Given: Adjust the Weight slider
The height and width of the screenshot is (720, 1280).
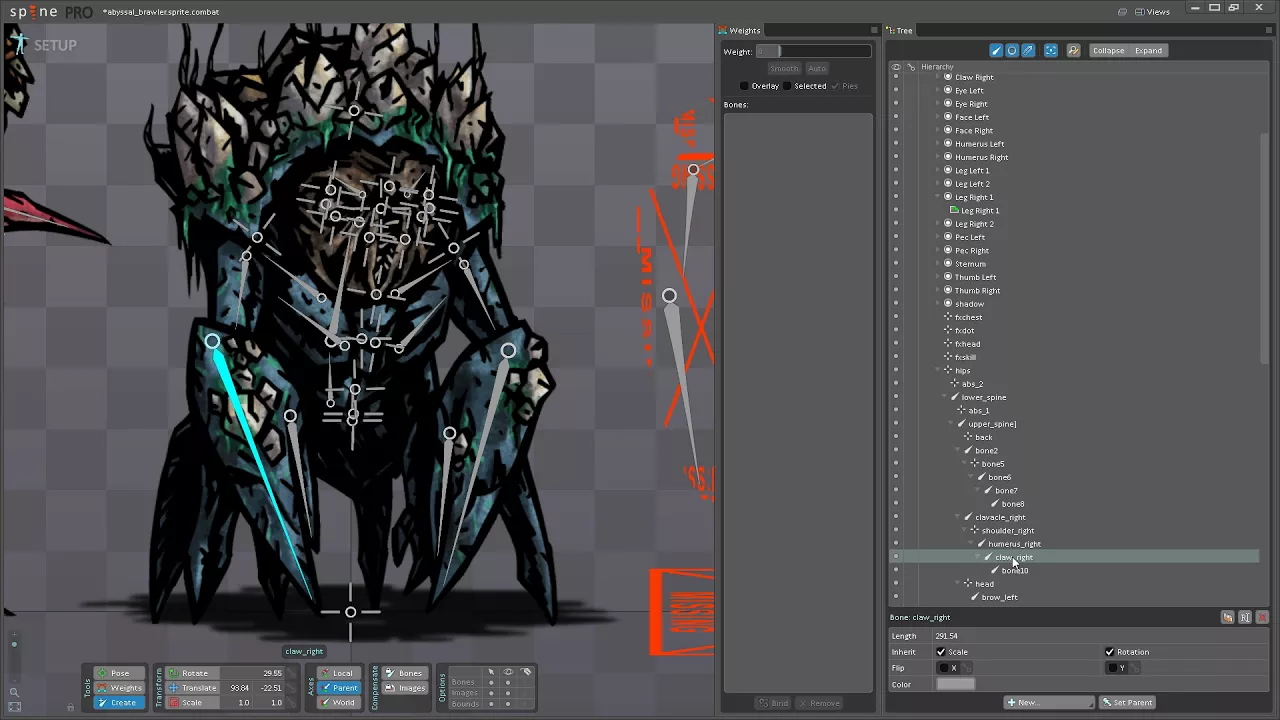Looking at the screenshot, I should point(814,51).
